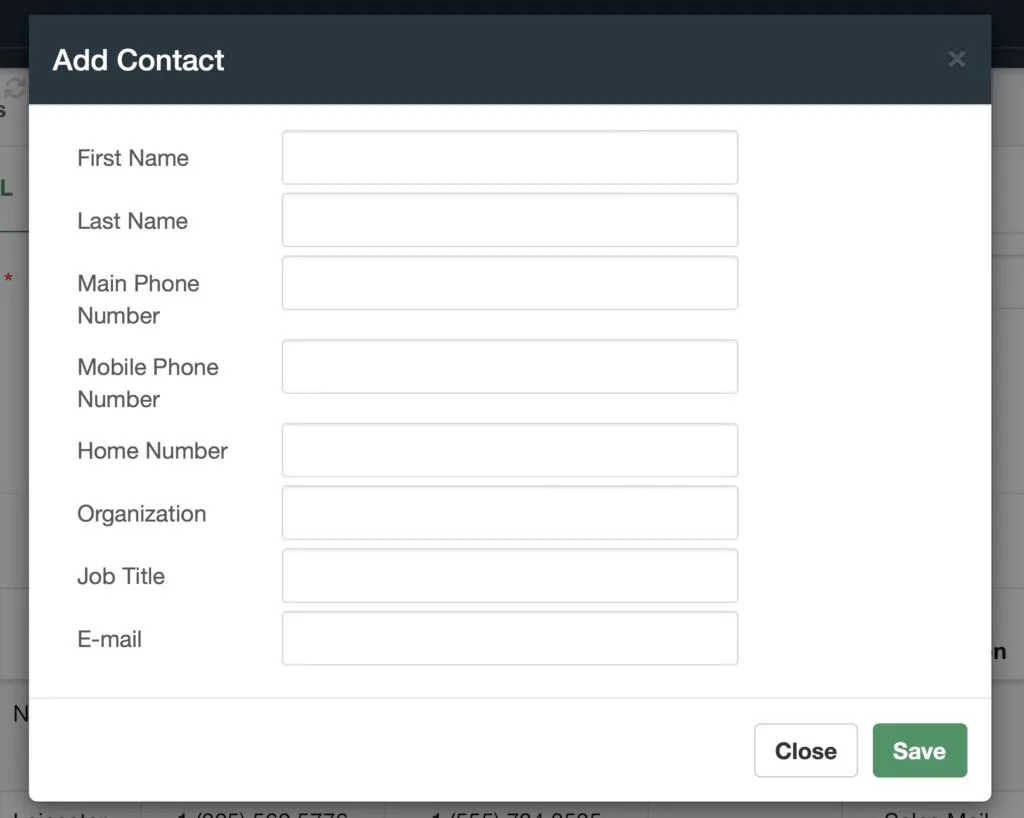The image size is (1024, 818).
Task: Click the Job Title label
Action: pos(121,576)
